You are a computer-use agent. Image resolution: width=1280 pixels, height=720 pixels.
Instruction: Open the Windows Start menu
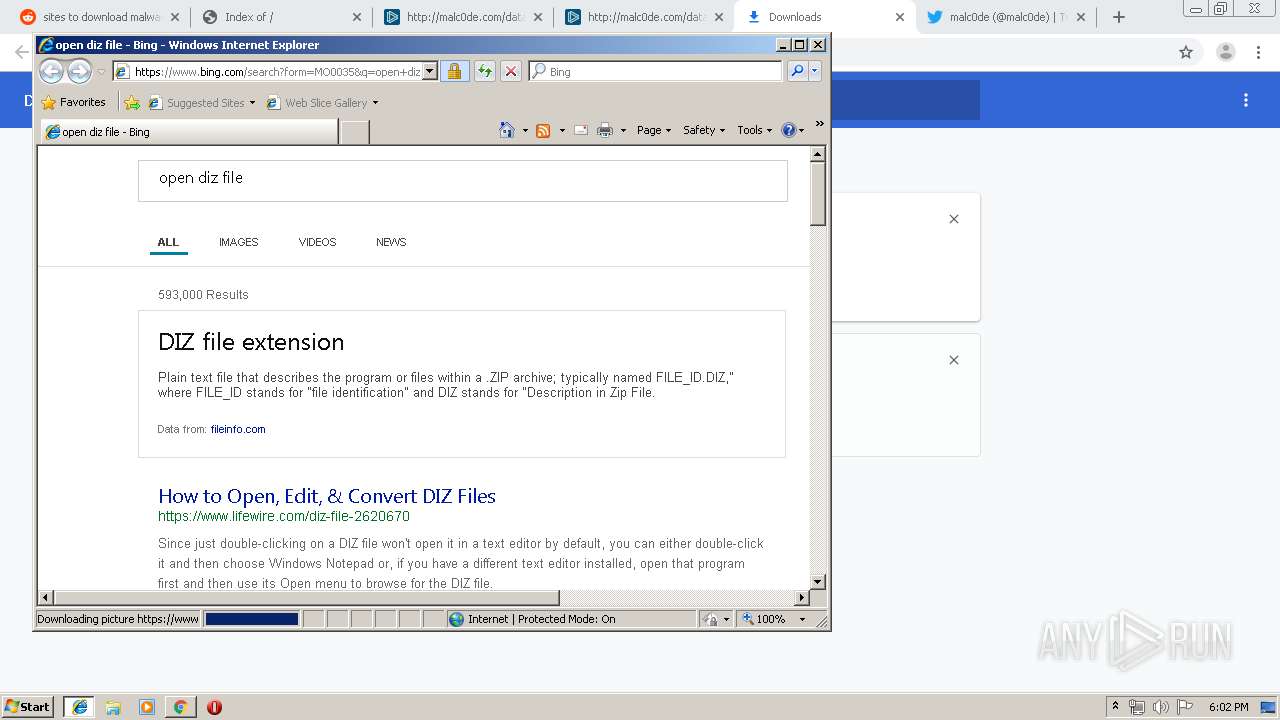point(27,706)
